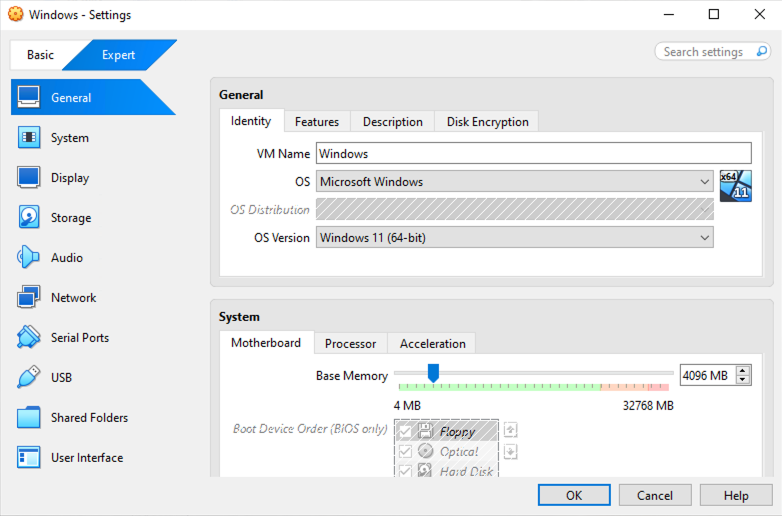Open the Disk Encryption tab

tap(487, 122)
